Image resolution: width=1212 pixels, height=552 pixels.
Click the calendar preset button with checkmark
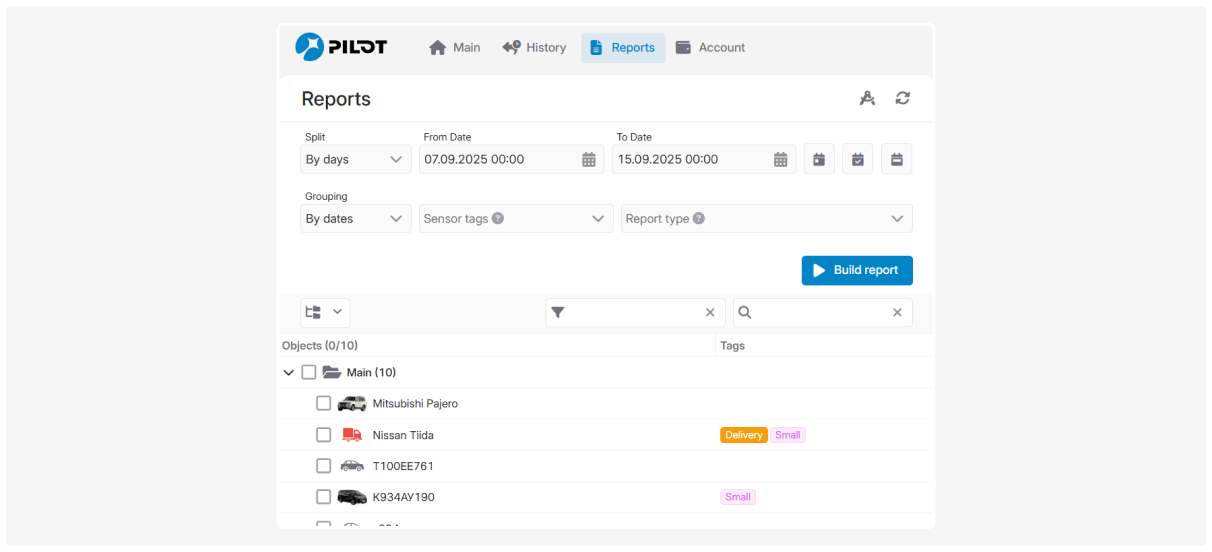858,159
